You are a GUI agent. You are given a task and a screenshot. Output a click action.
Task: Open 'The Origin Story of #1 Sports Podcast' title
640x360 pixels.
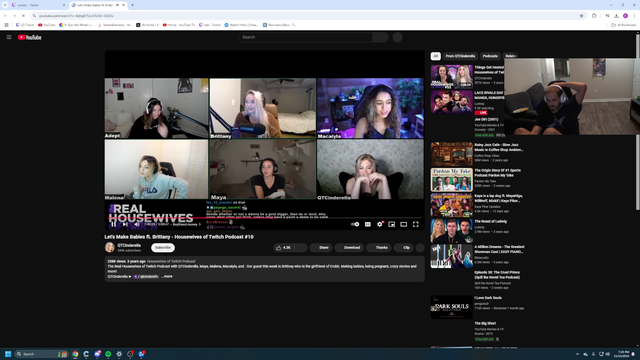(497, 173)
